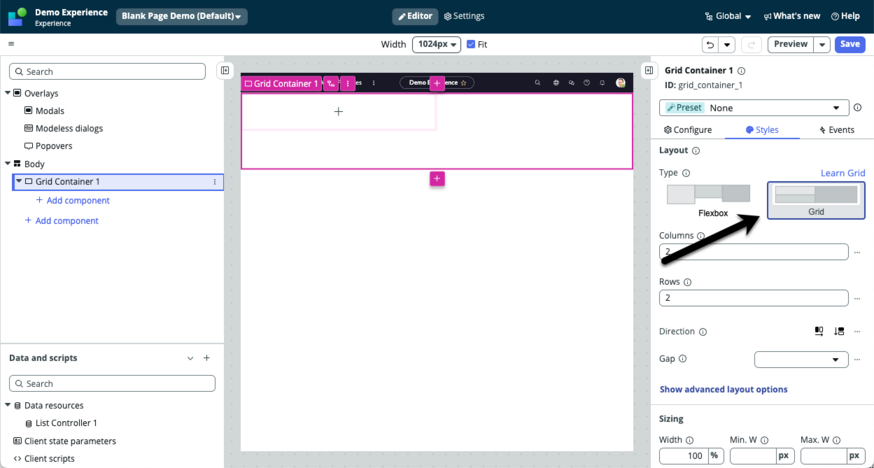Click the Preview button

[791, 45]
